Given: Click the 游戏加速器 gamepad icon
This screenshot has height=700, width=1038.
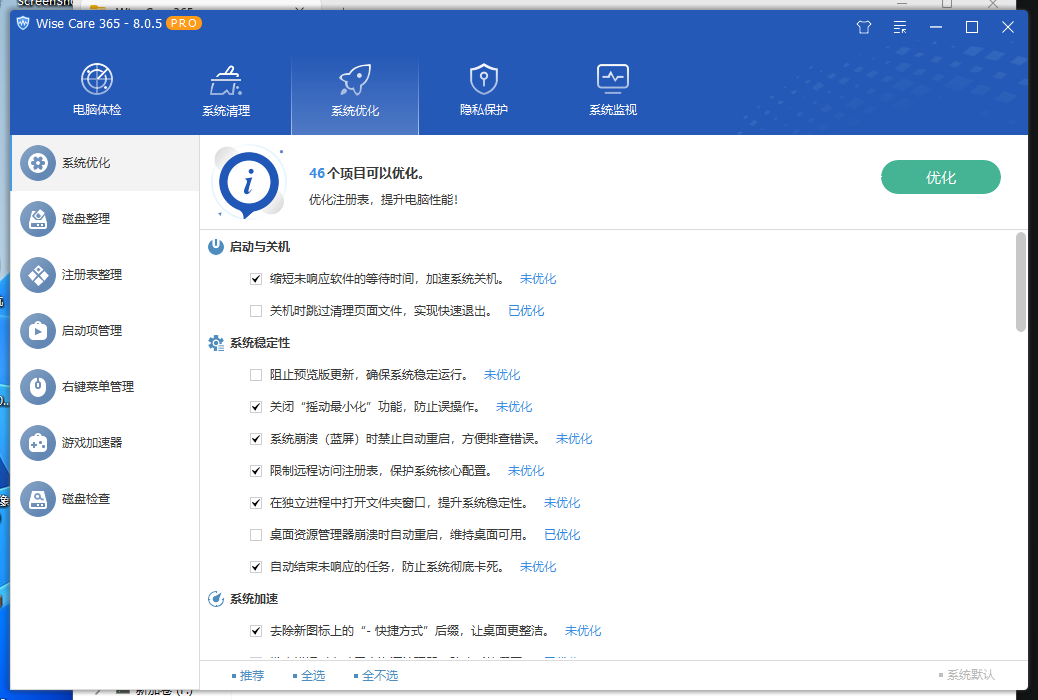Looking at the screenshot, I should tap(38, 442).
